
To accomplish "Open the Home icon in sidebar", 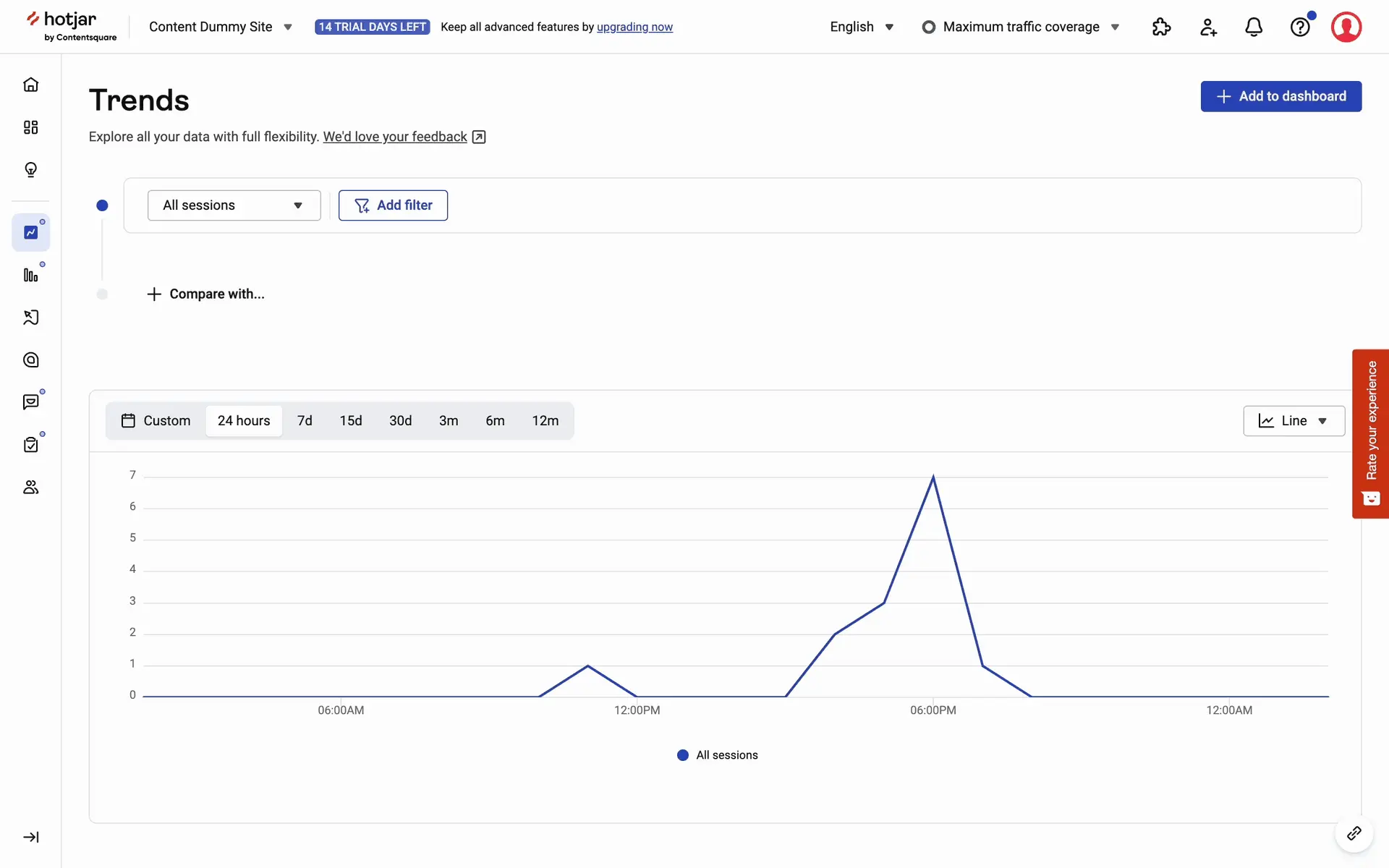I will [30, 85].
